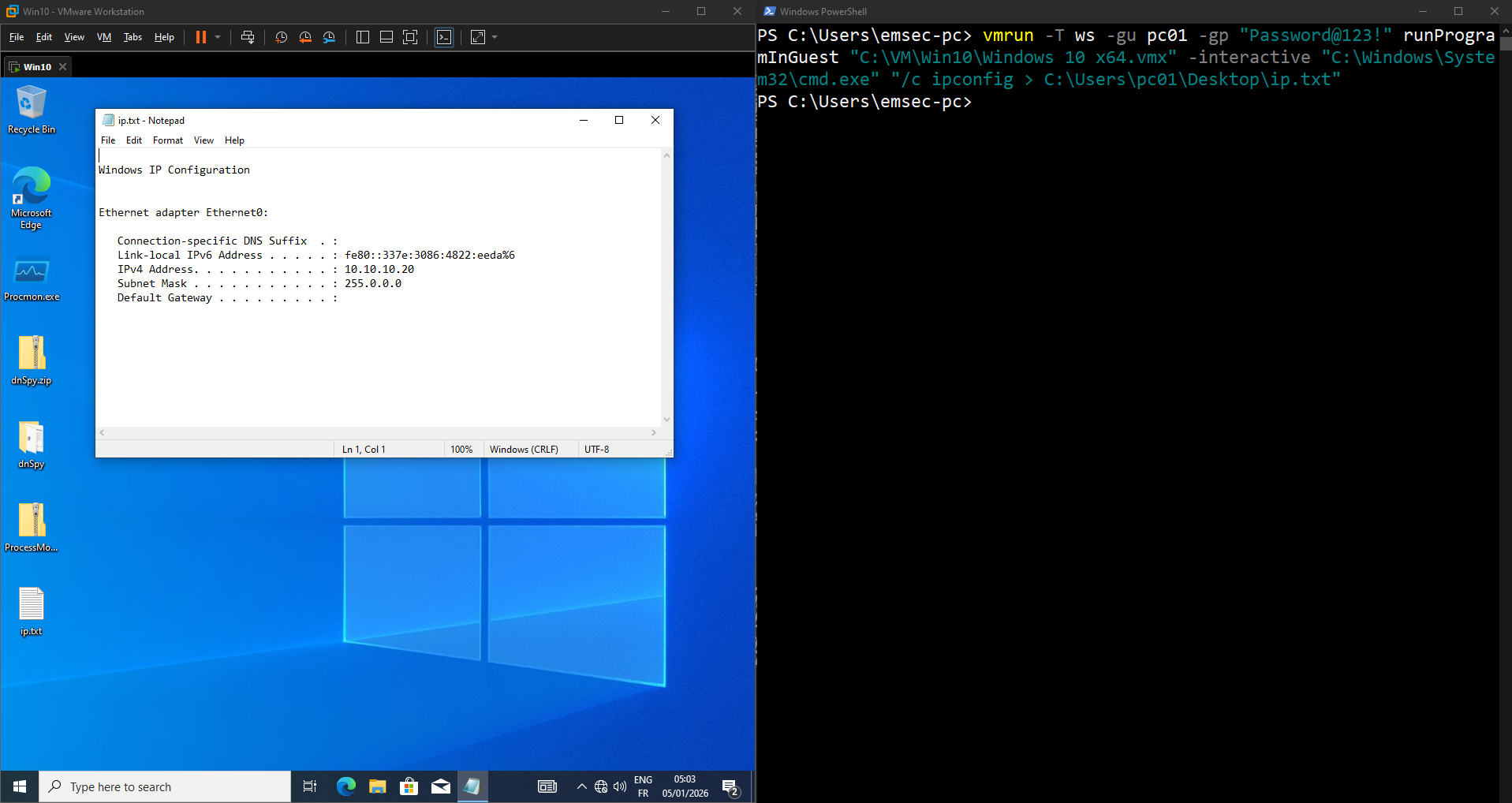The height and width of the screenshot is (803, 1512).
Task: Open the dnSpy desktop shortcut
Action: click(30, 443)
